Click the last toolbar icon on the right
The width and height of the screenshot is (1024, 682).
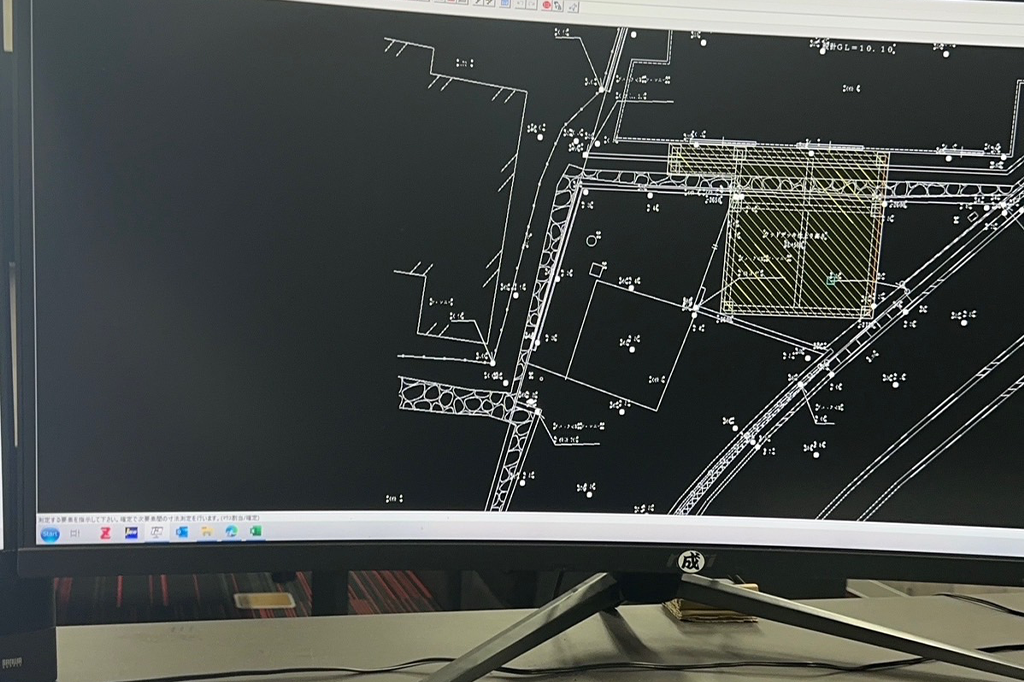(573, 7)
